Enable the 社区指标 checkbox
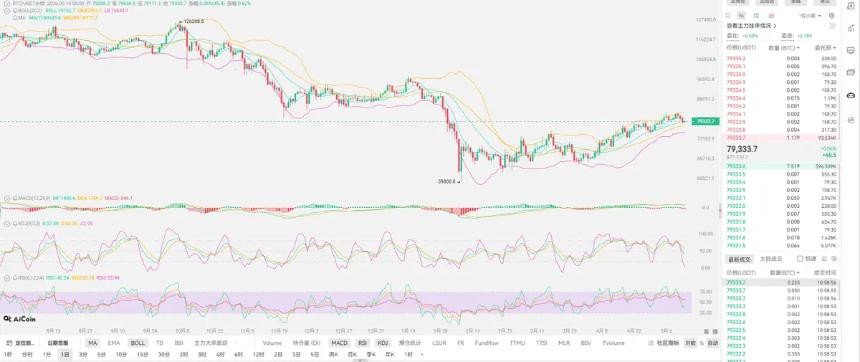Viewport: 860px width, 362px height. pyautogui.click(x=651, y=343)
